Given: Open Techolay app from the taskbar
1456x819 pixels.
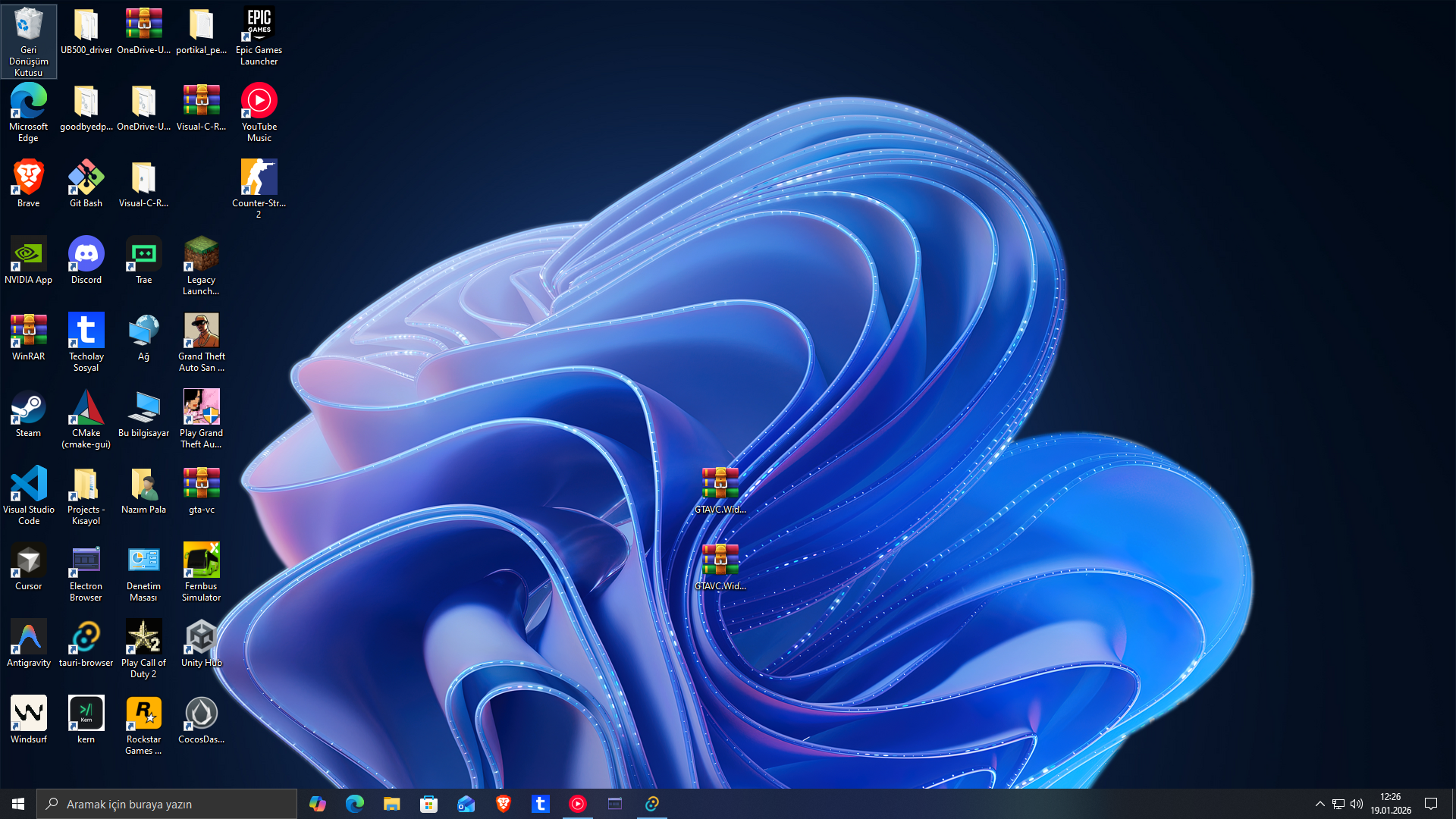Looking at the screenshot, I should pos(540,804).
